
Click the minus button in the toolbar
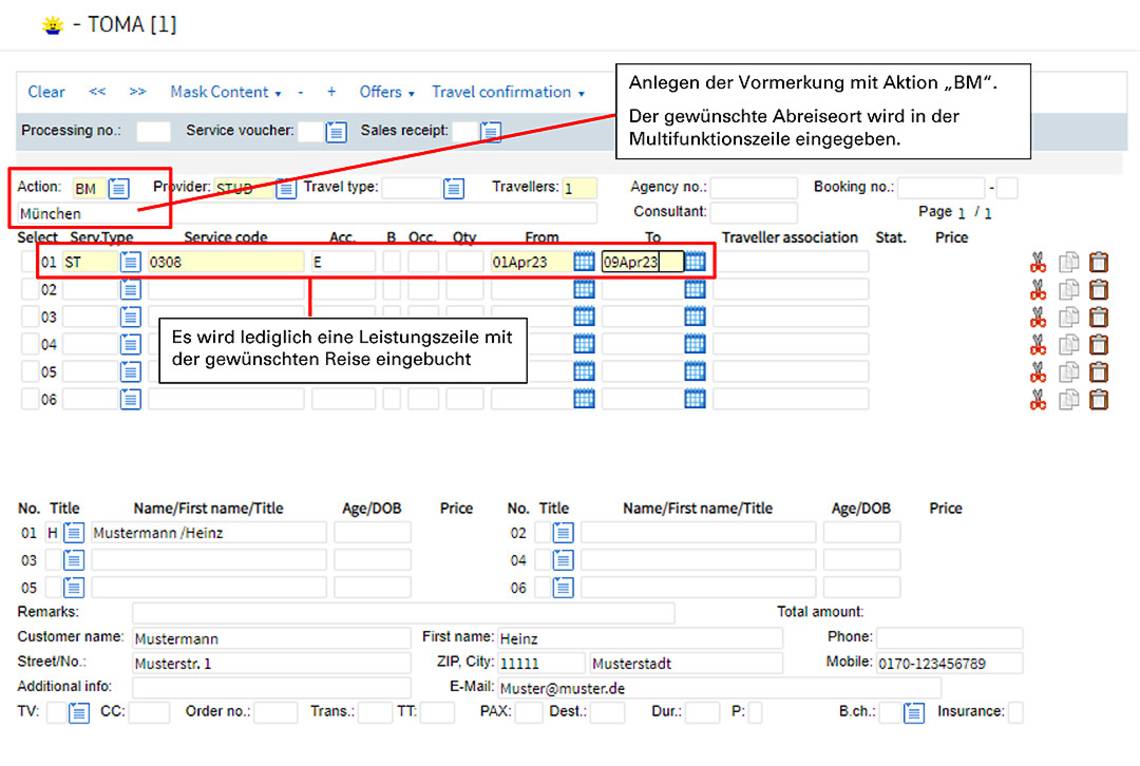click(300, 92)
